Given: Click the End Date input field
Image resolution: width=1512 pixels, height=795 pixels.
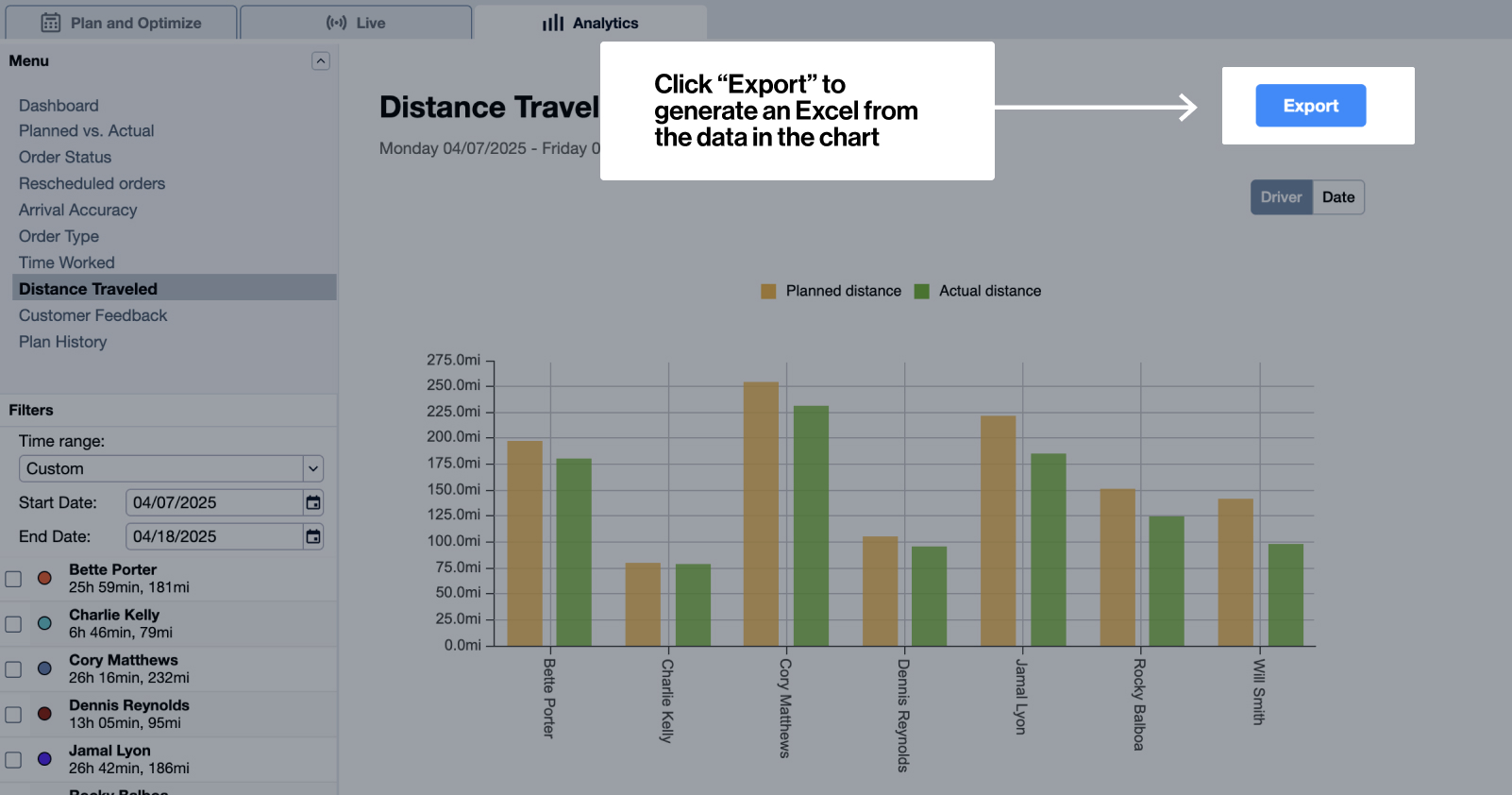Looking at the screenshot, I should [x=214, y=536].
